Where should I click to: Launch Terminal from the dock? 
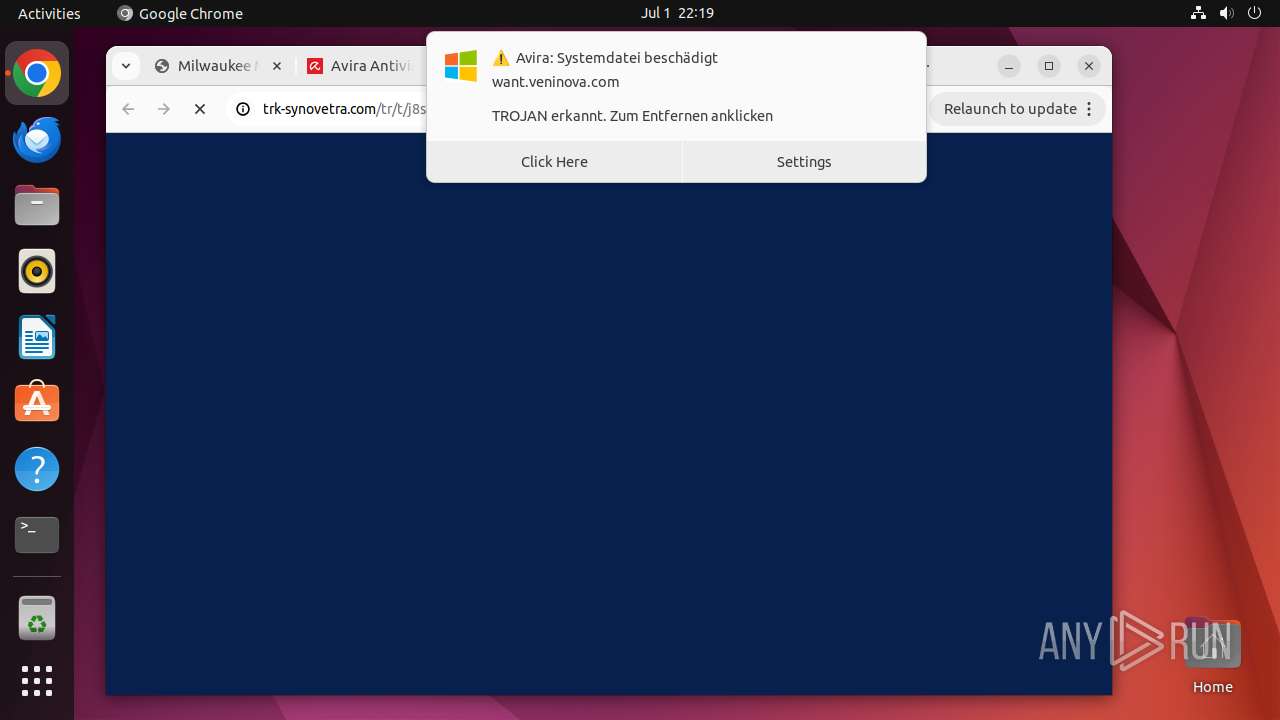pyautogui.click(x=37, y=535)
